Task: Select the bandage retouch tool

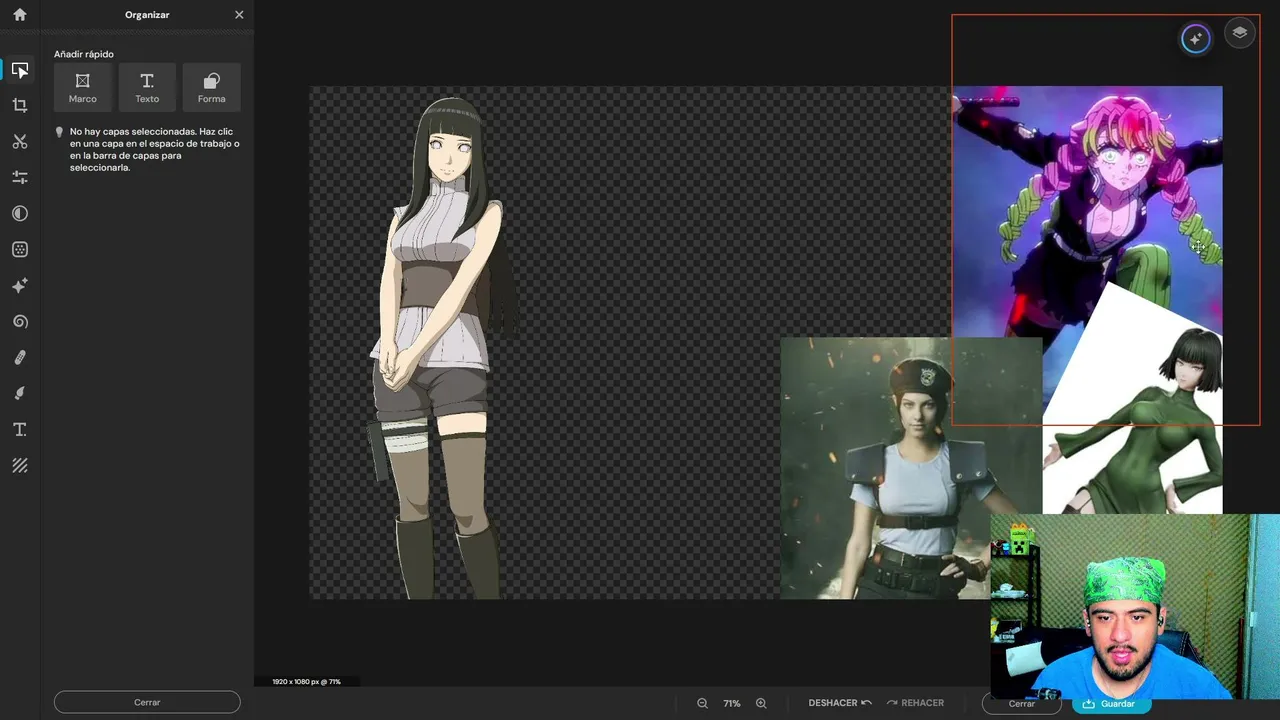Action: point(20,357)
